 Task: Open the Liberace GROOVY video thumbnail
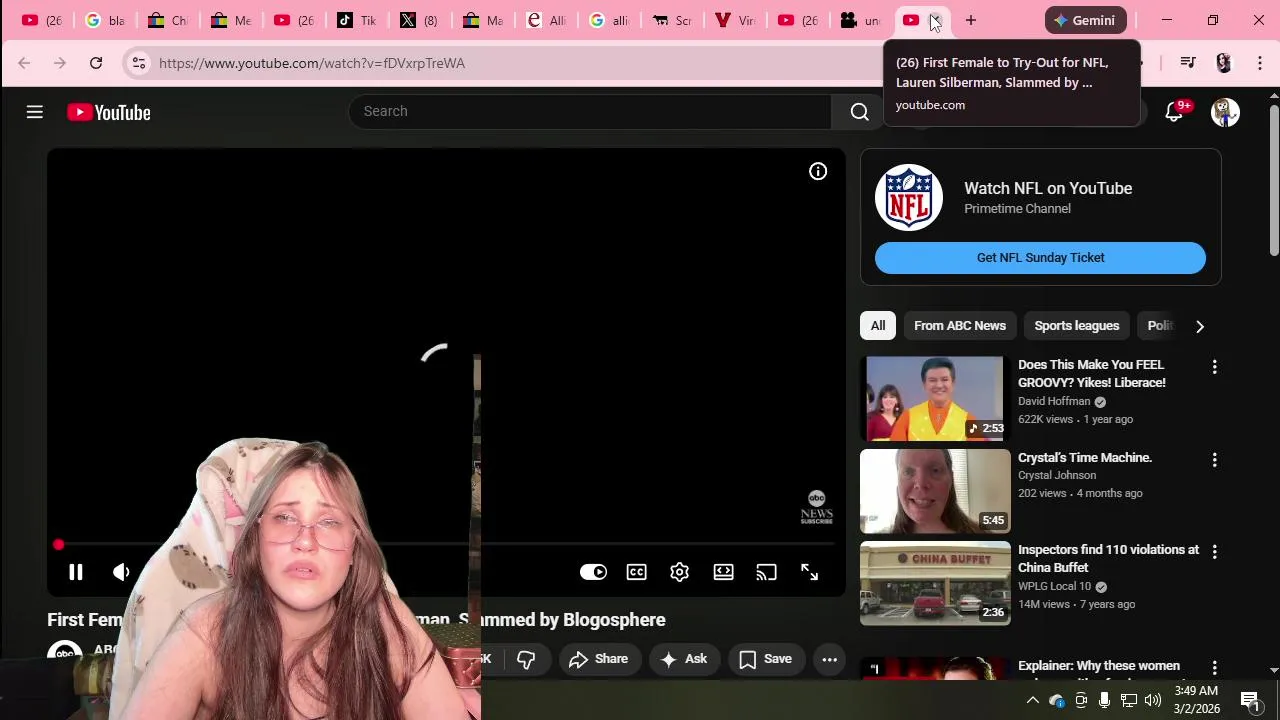pyautogui.click(x=935, y=398)
